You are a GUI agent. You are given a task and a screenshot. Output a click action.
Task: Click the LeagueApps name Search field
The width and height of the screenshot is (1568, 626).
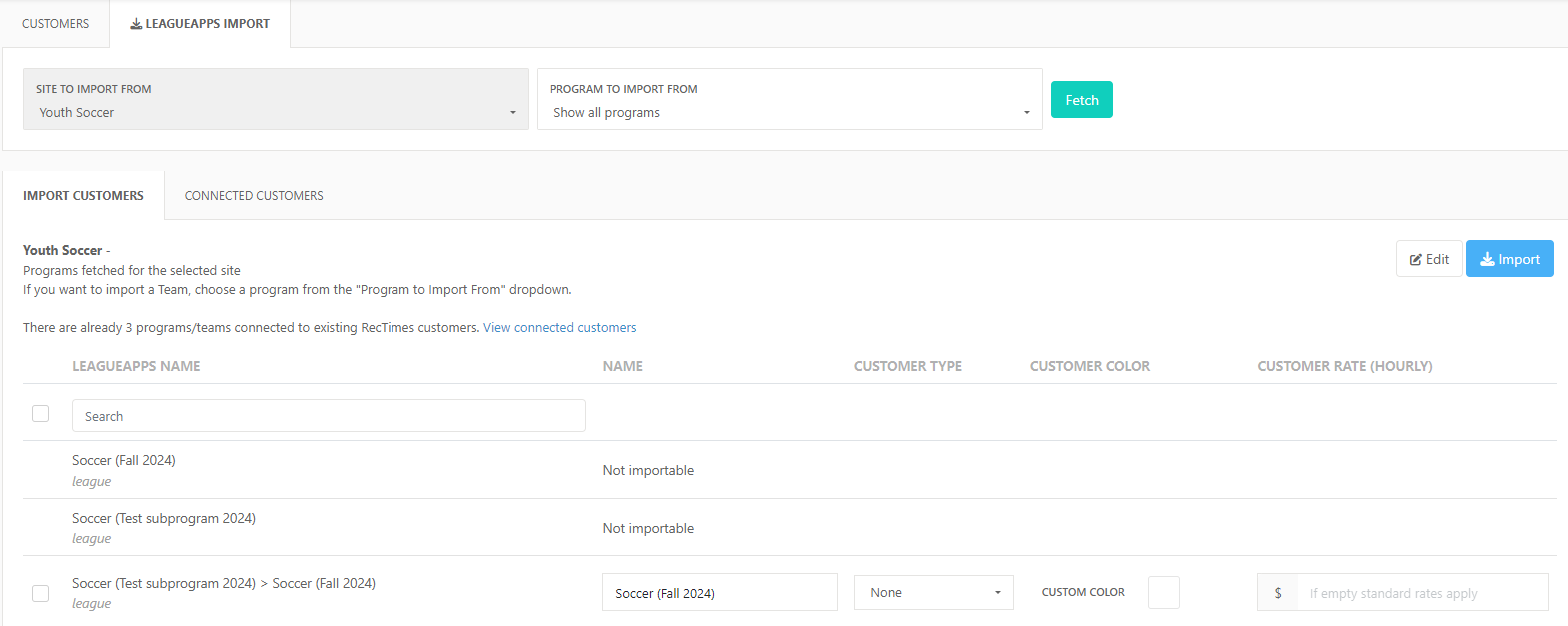[329, 416]
